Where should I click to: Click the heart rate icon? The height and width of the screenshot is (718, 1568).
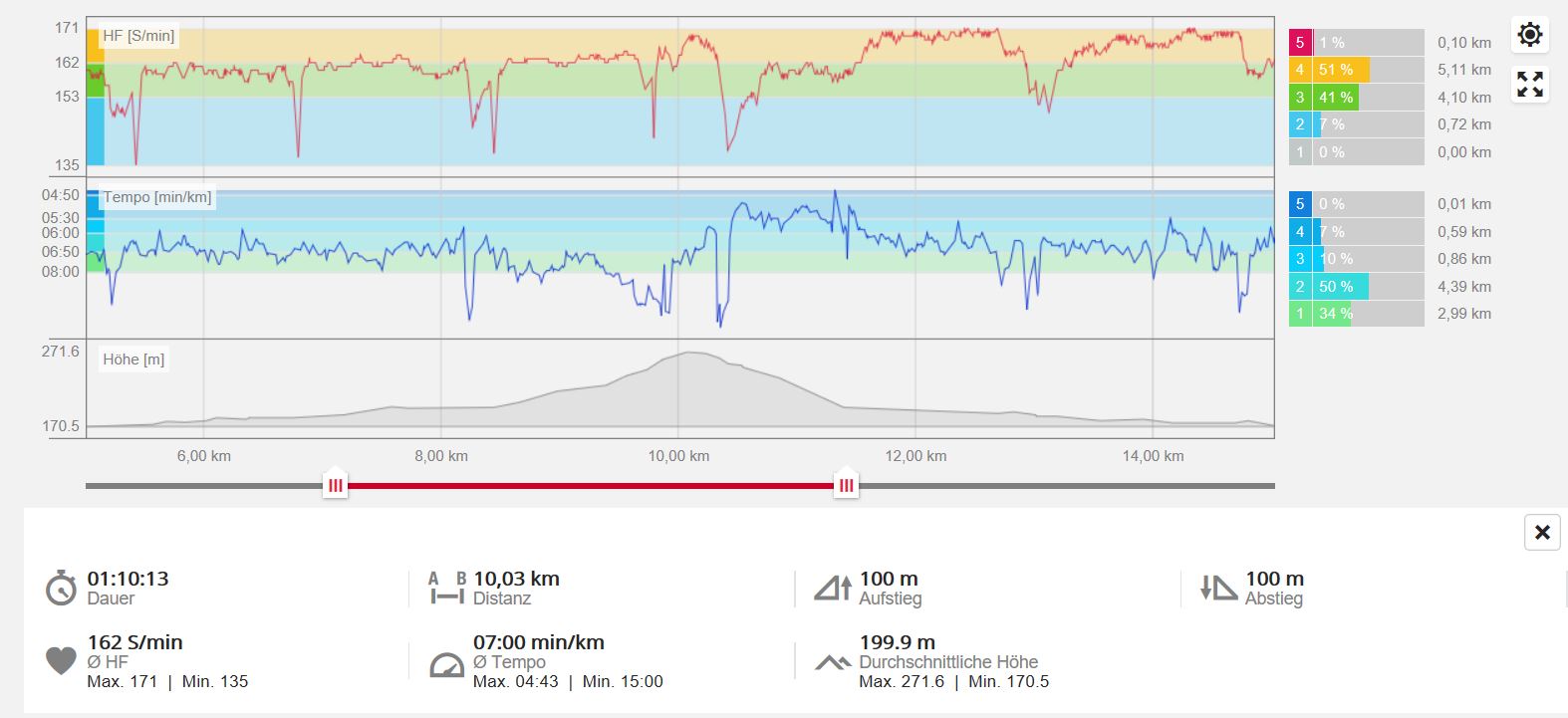tap(61, 660)
